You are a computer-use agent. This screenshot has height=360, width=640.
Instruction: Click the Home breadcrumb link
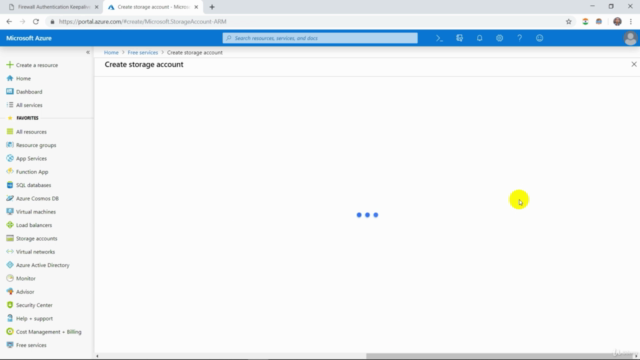tap(111, 53)
